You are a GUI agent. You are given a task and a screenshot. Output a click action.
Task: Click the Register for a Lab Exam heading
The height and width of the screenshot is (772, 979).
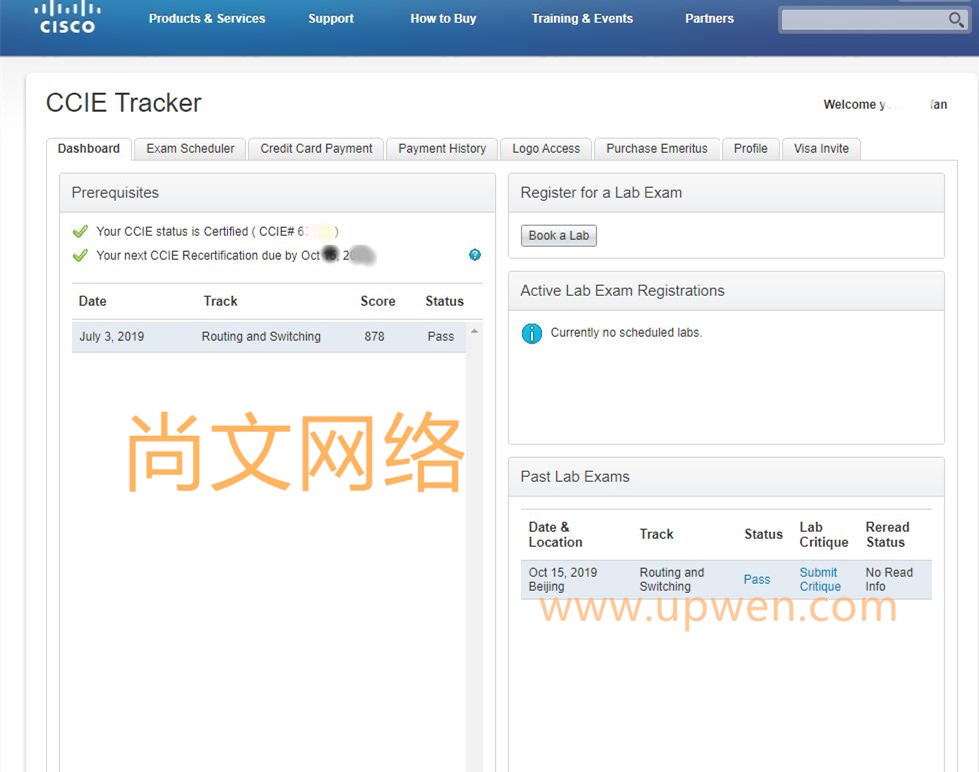click(601, 193)
